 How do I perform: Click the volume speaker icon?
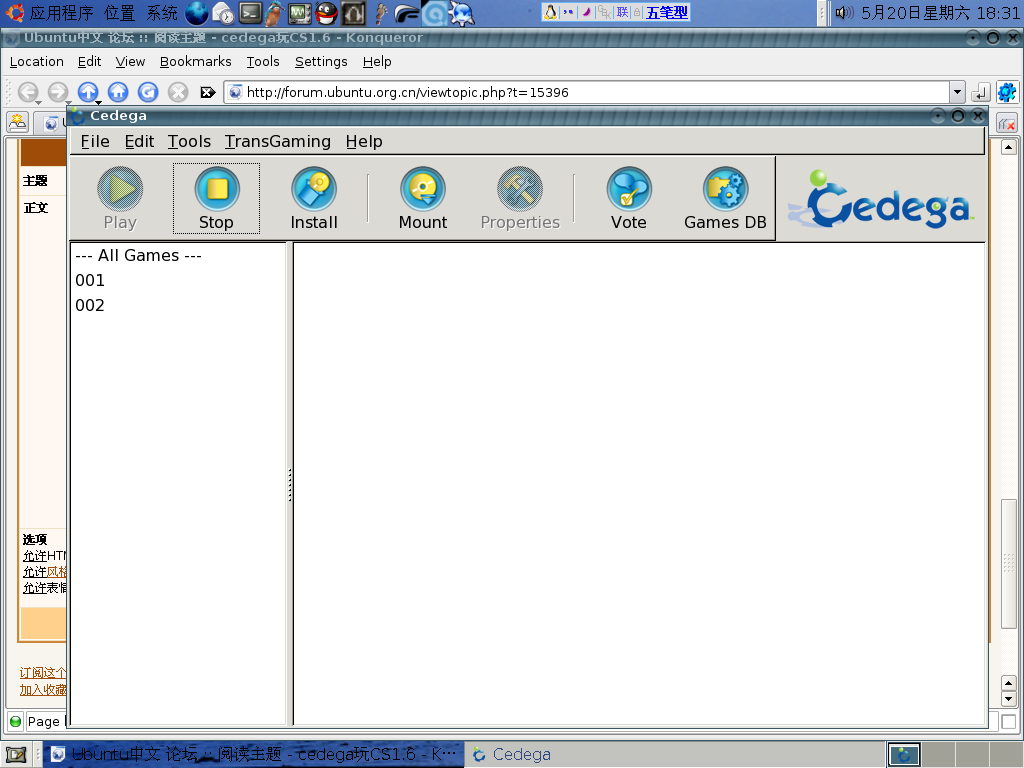coord(844,12)
